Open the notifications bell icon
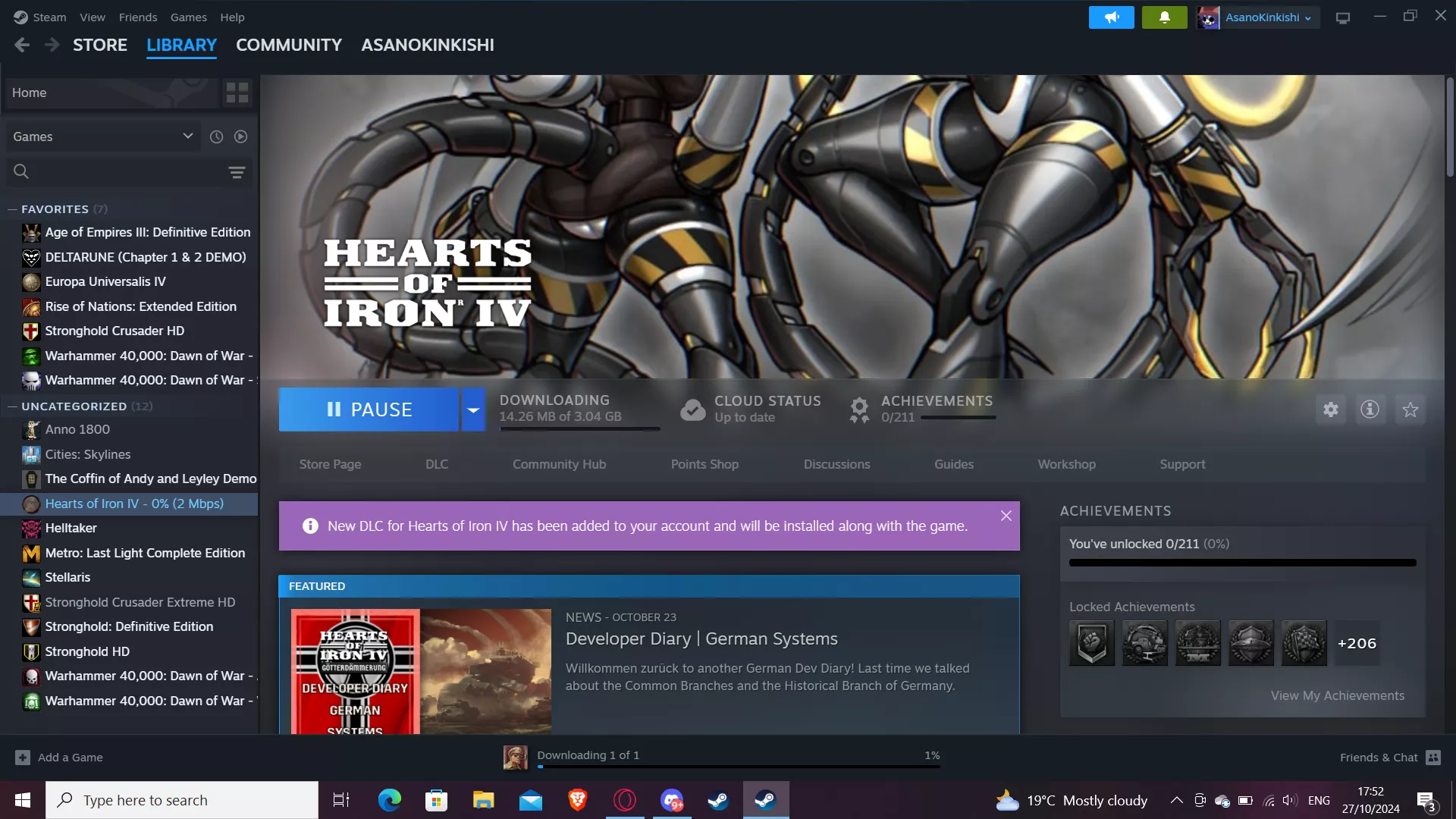This screenshot has width=1456, height=819. pos(1164,17)
